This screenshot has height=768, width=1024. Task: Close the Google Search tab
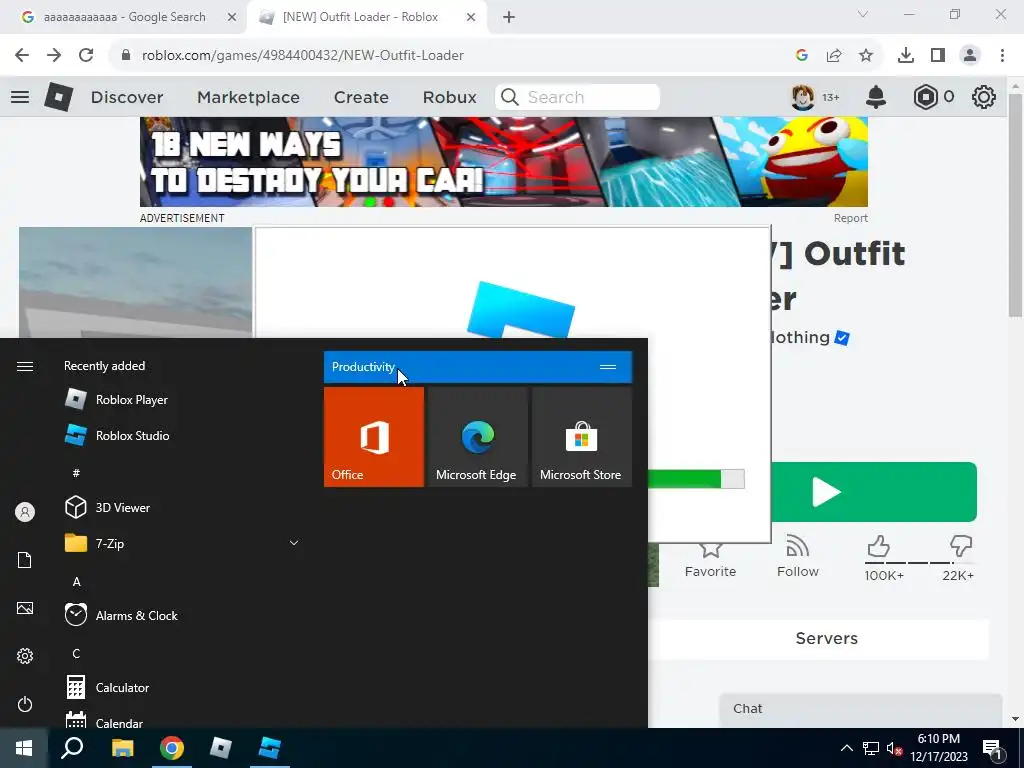[x=231, y=18]
